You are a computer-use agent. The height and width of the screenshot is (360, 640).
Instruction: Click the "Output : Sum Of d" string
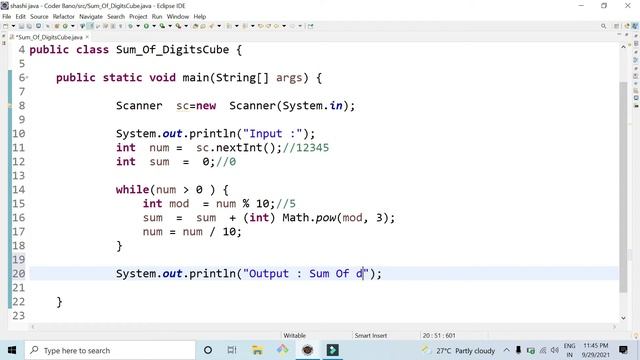(306, 273)
